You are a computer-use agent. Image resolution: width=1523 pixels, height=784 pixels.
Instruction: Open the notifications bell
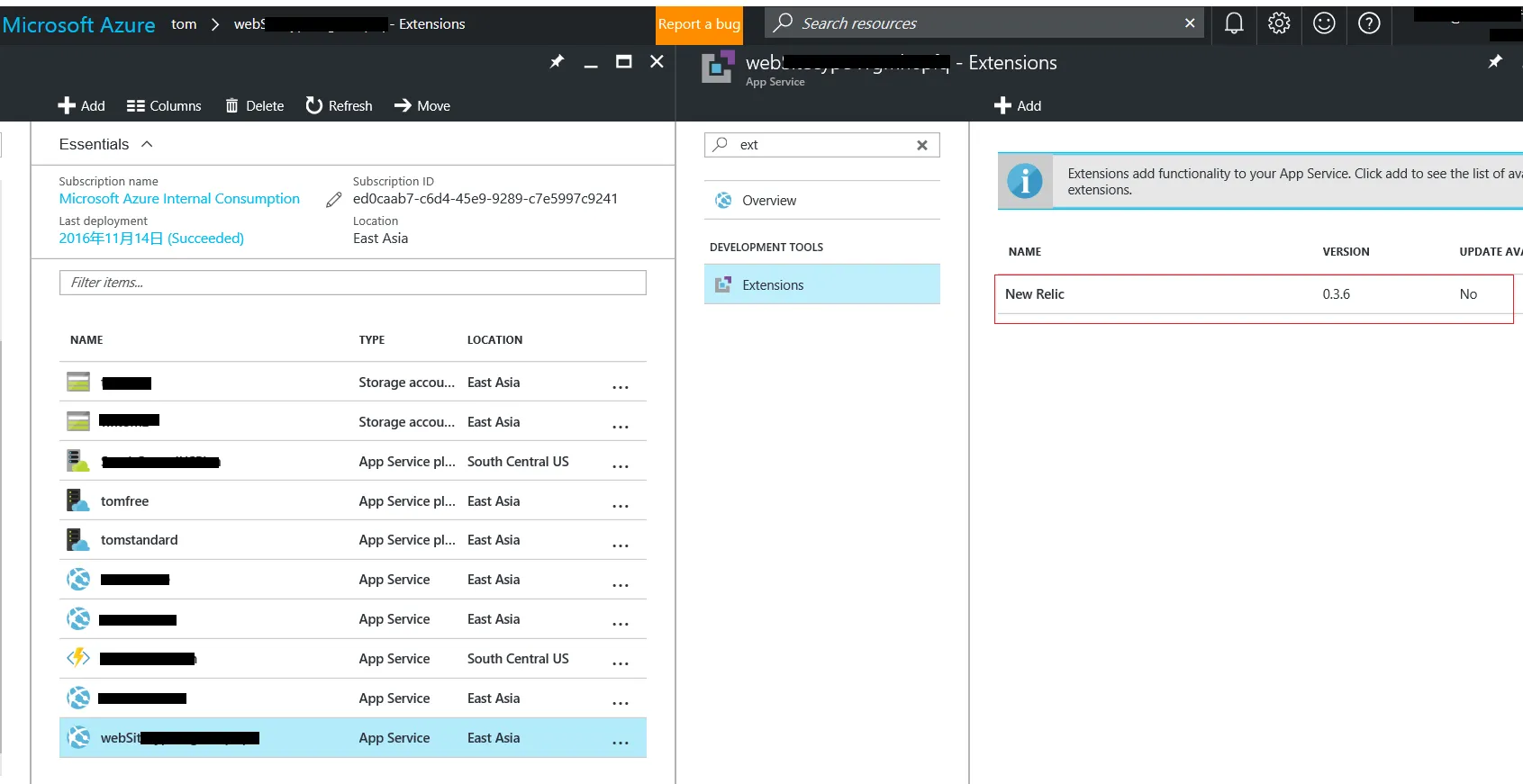1234,23
